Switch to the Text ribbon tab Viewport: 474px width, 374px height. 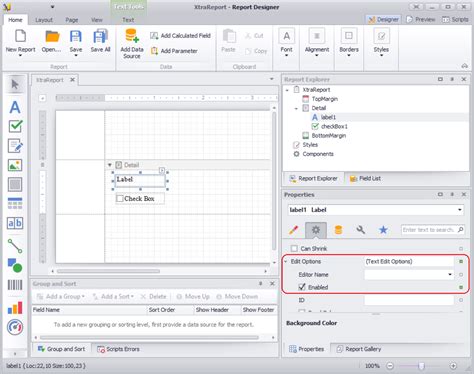(x=128, y=20)
